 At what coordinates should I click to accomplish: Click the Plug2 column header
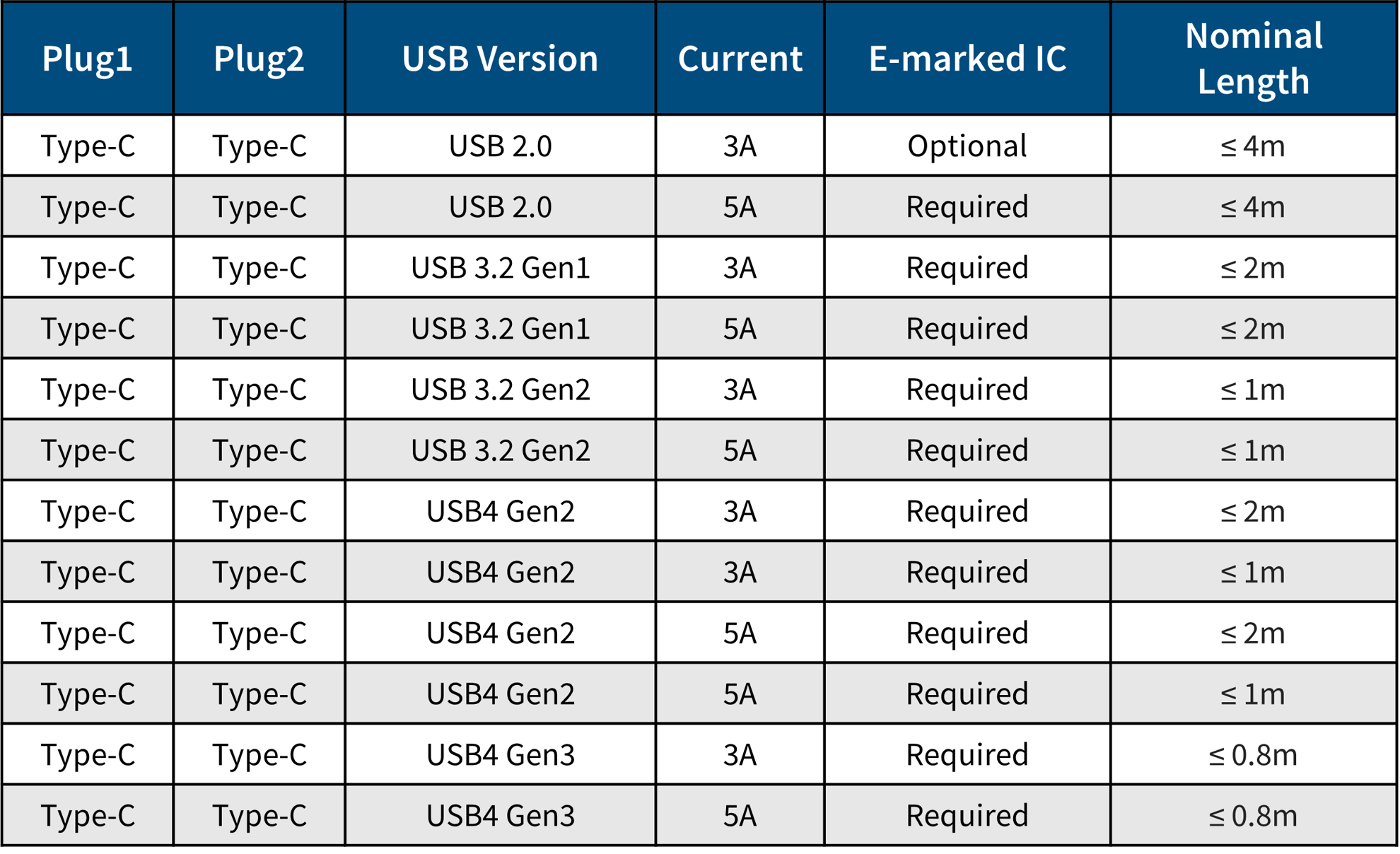click(x=259, y=58)
